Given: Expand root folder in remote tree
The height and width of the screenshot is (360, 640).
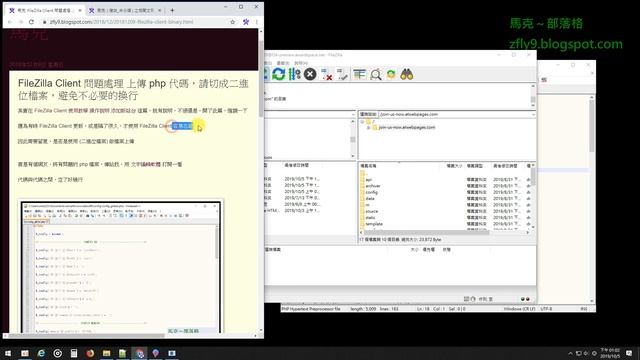Looking at the screenshot, I should point(362,122).
